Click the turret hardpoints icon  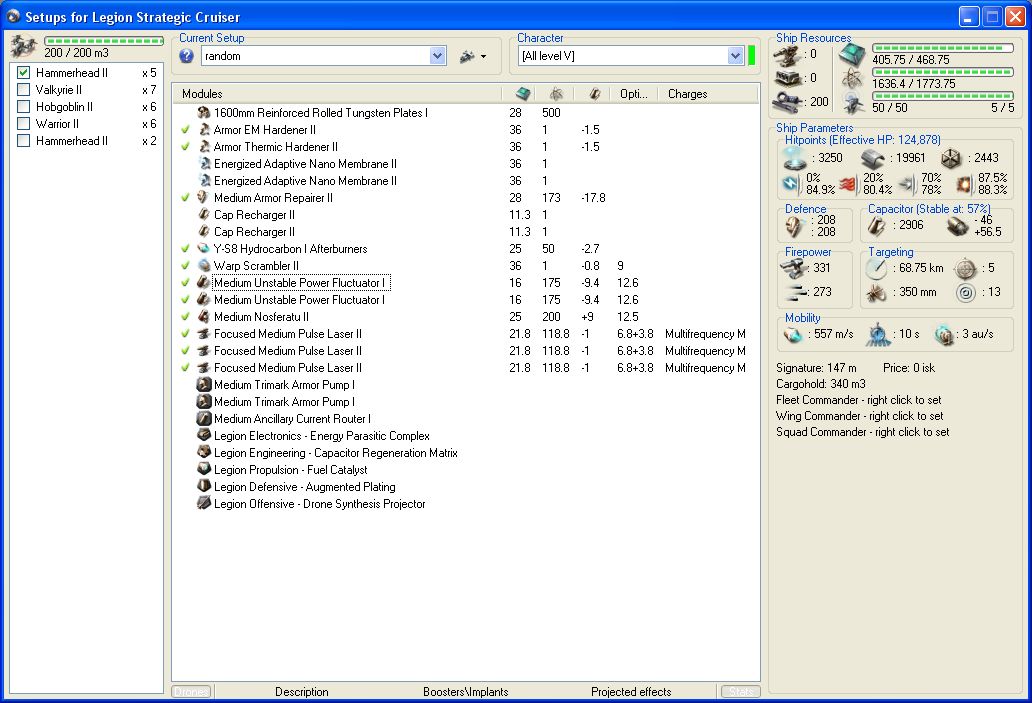[x=788, y=55]
